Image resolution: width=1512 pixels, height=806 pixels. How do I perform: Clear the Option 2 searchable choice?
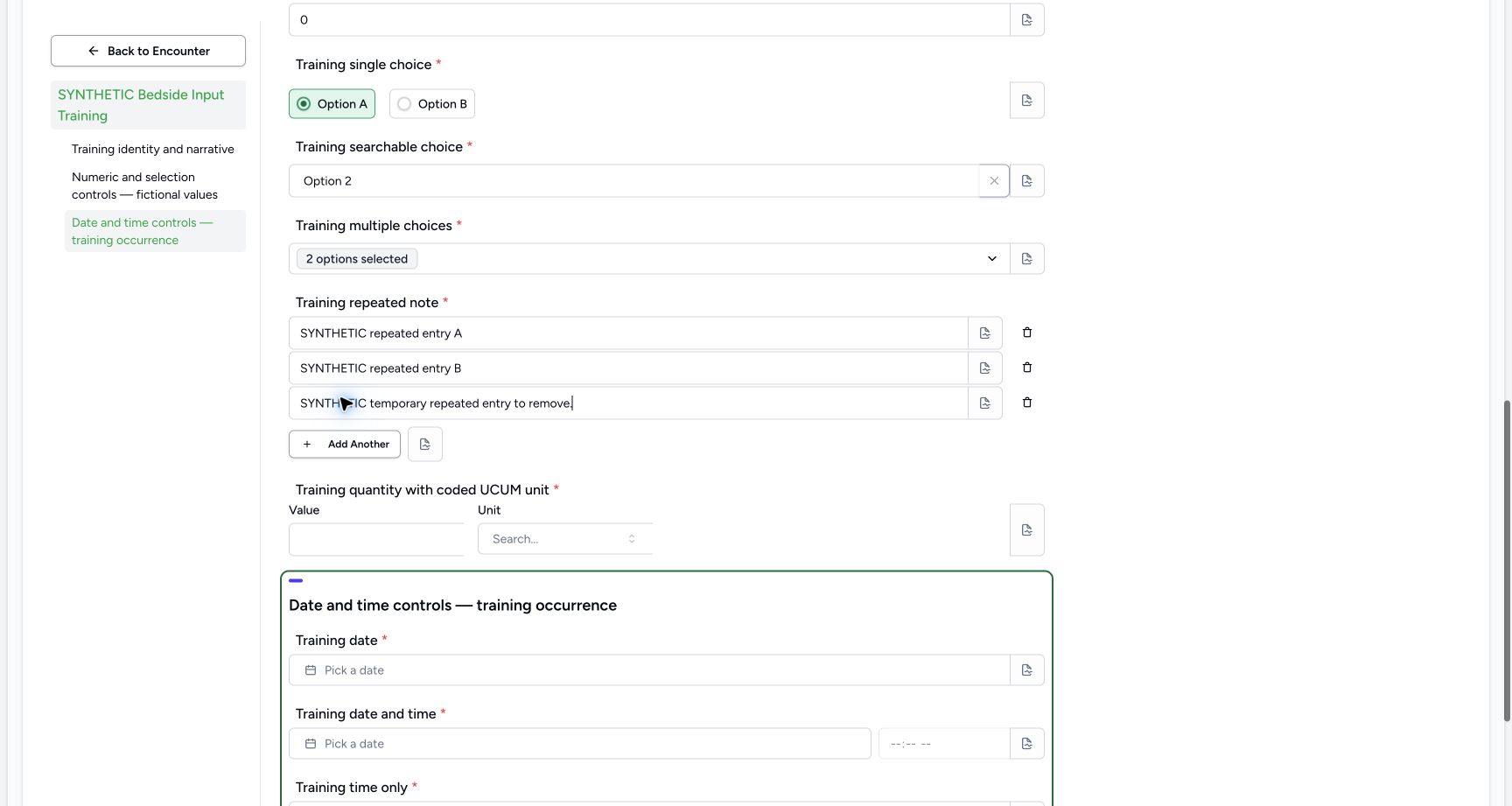click(994, 181)
